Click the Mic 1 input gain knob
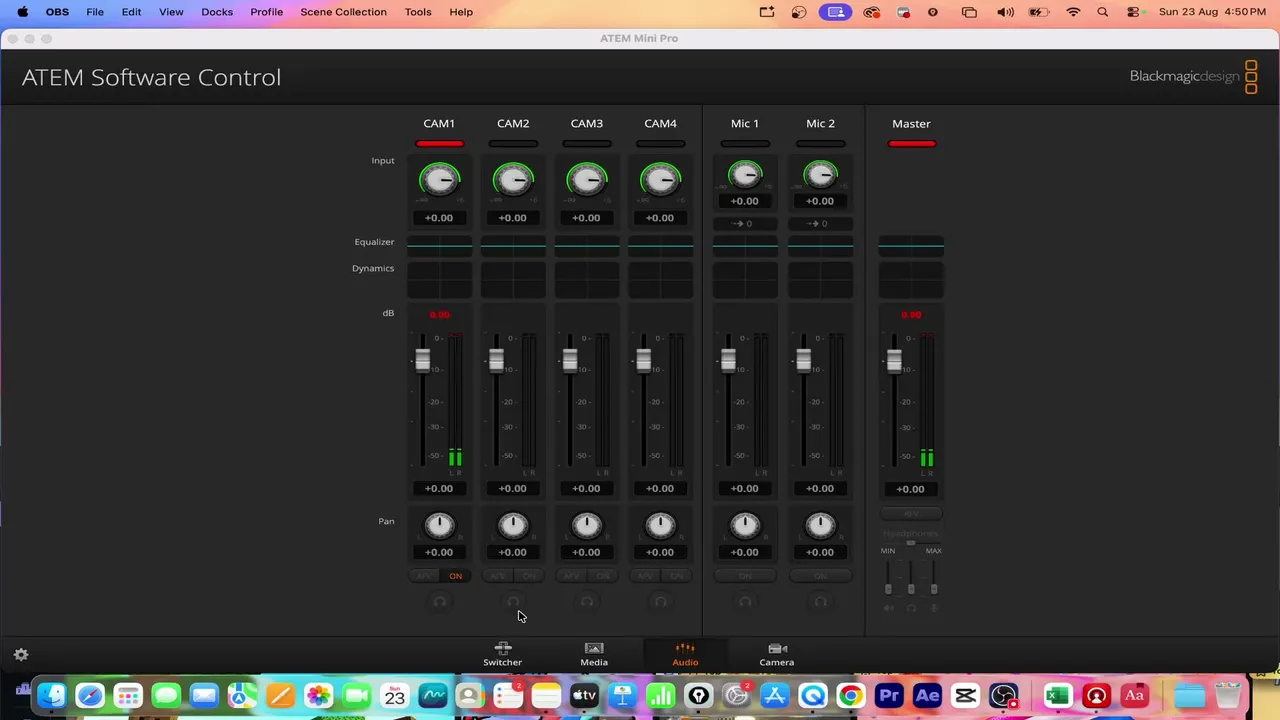The height and width of the screenshot is (720, 1280). 745,176
